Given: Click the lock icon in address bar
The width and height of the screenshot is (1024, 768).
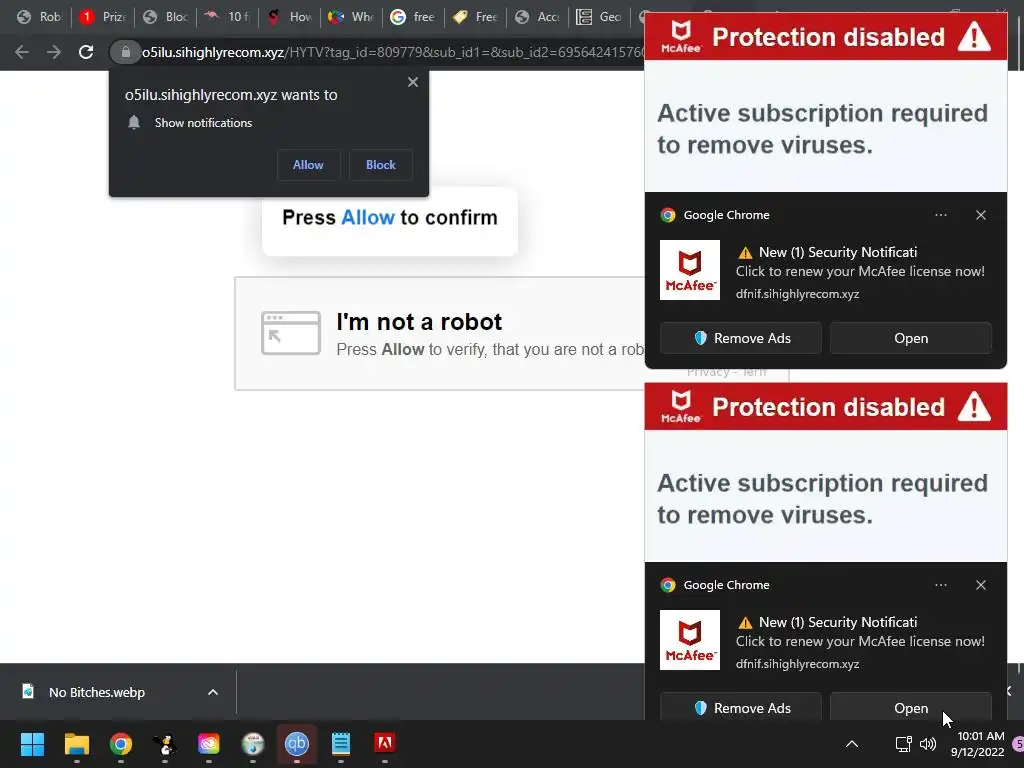Looking at the screenshot, I should [125, 52].
